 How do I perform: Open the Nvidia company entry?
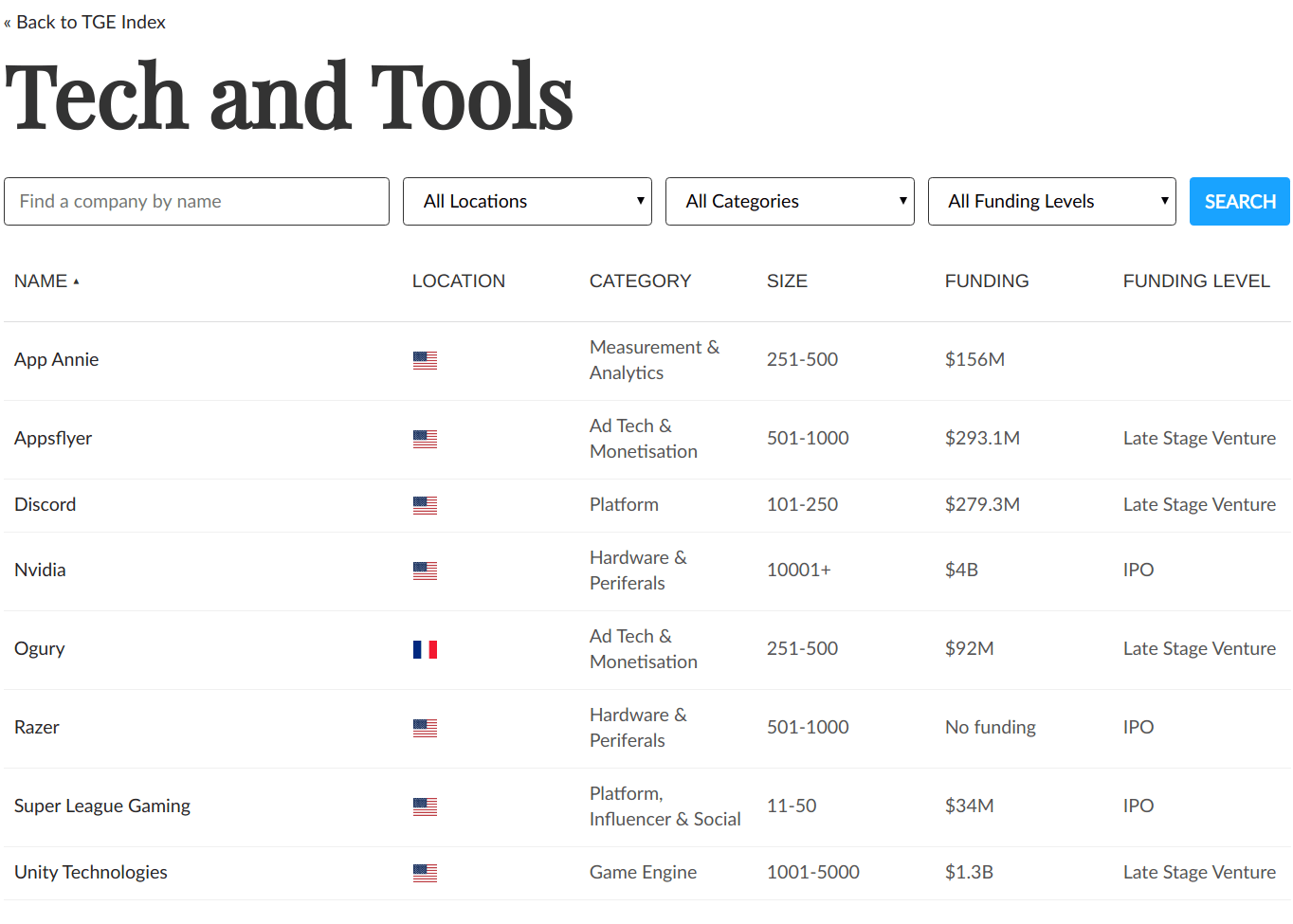pos(40,571)
